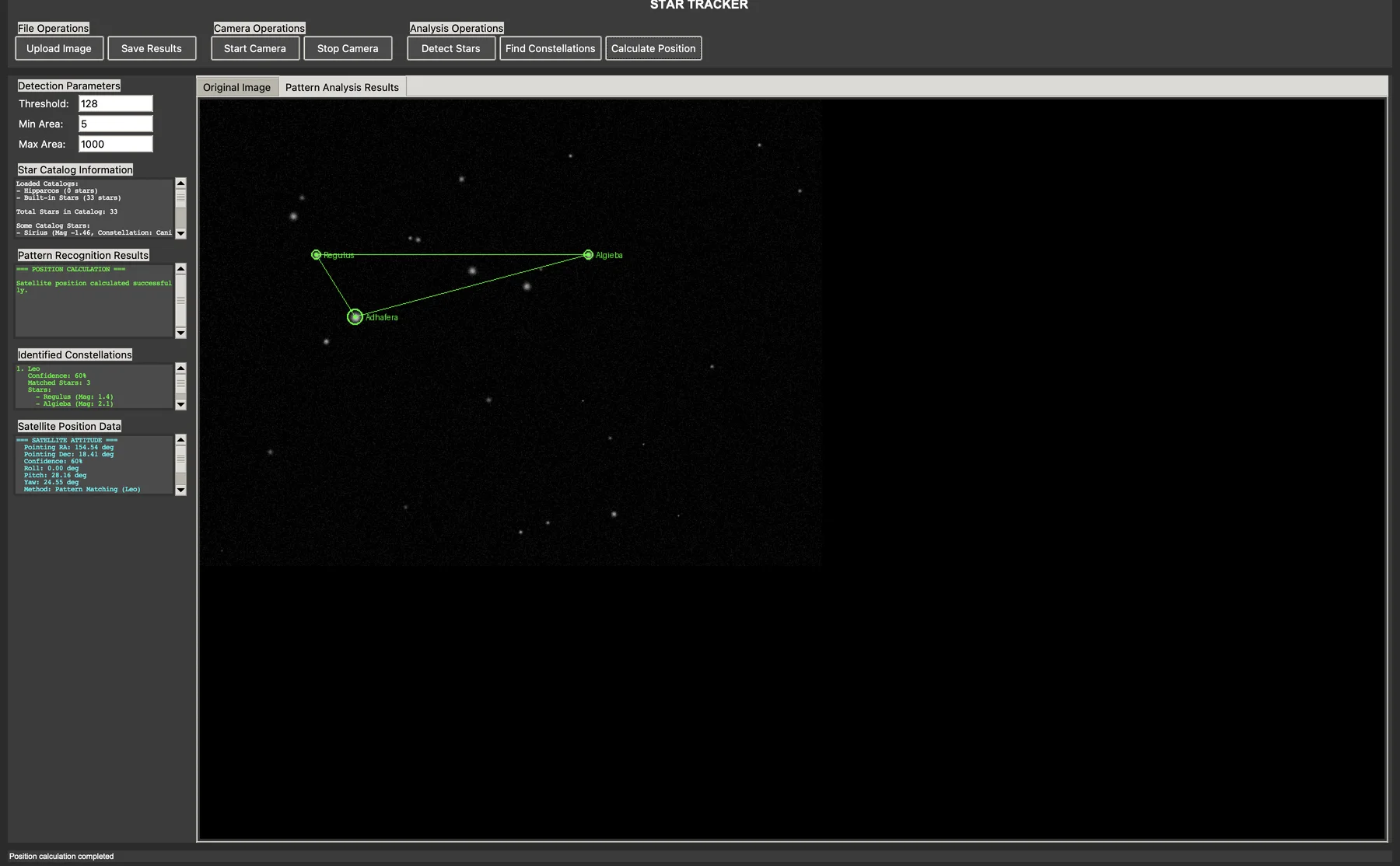
Task: Click the Adhafera label in the image
Action: [x=382, y=317]
